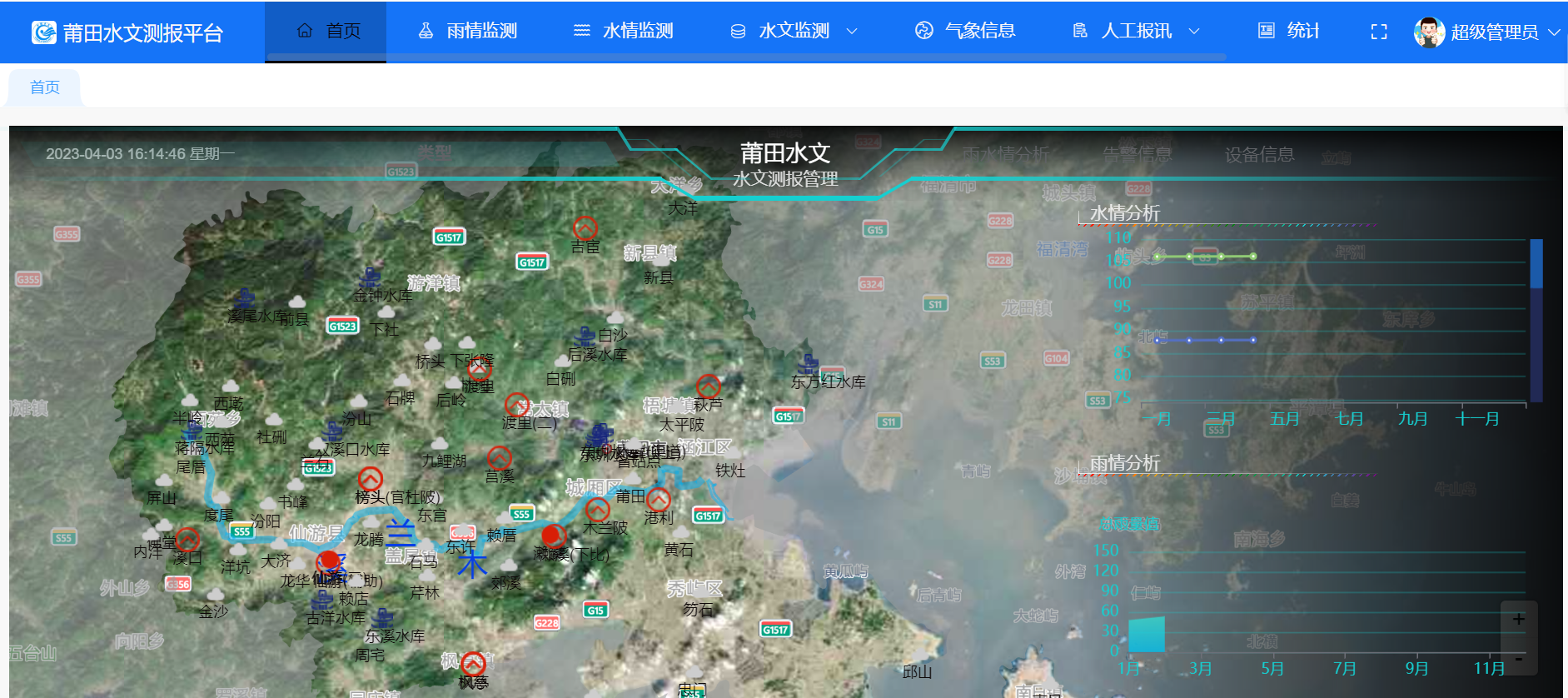Open the 超级管理员 user dropdown
This screenshot has width=1568, height=698.
[1486, 32]
